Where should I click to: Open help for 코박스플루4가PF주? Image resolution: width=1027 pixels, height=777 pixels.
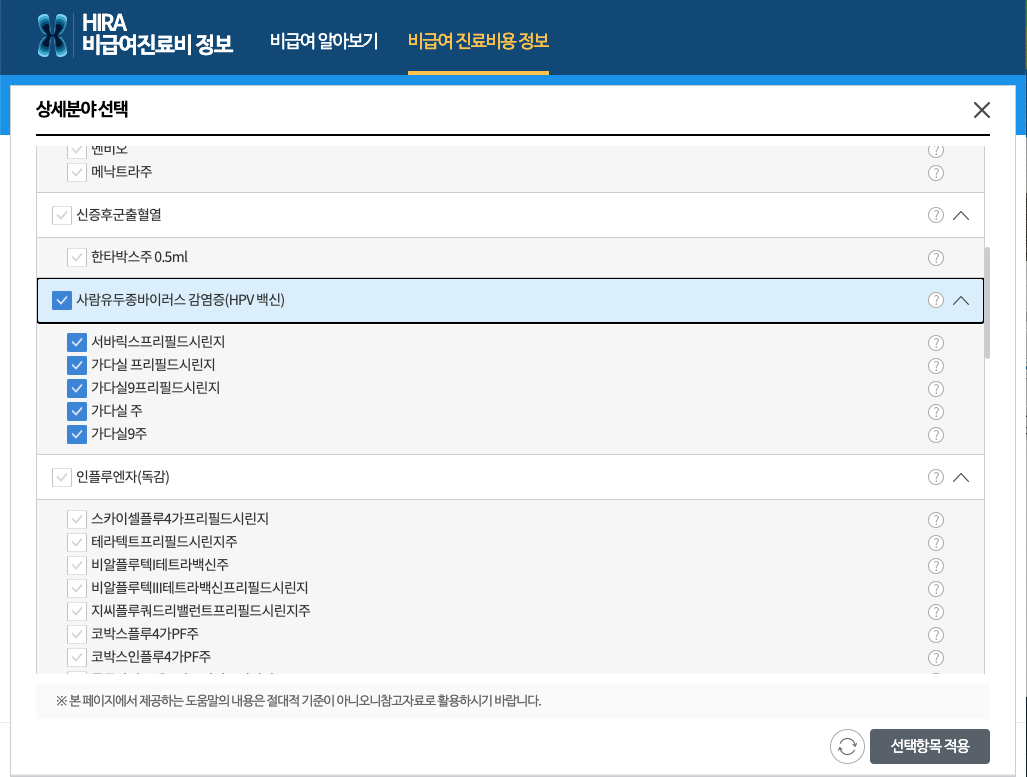935,633
